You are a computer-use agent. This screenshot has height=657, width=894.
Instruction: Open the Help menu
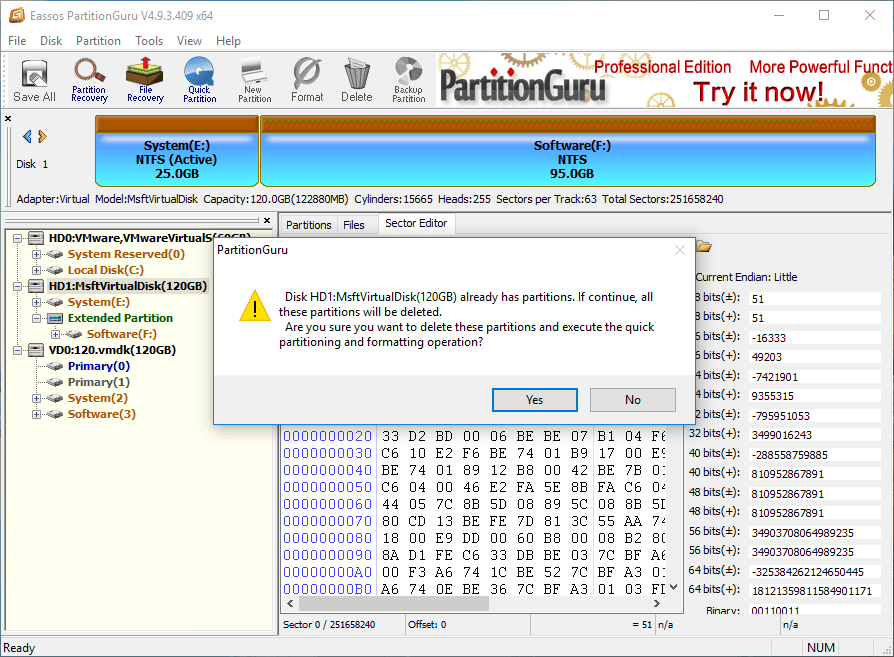228,41
